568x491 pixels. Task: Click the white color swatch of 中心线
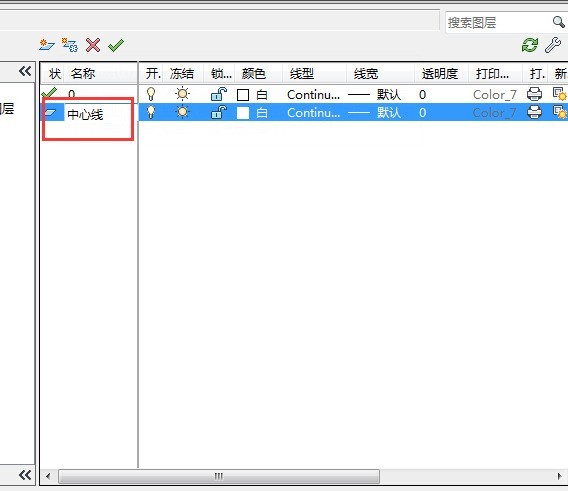coord(243,113)
